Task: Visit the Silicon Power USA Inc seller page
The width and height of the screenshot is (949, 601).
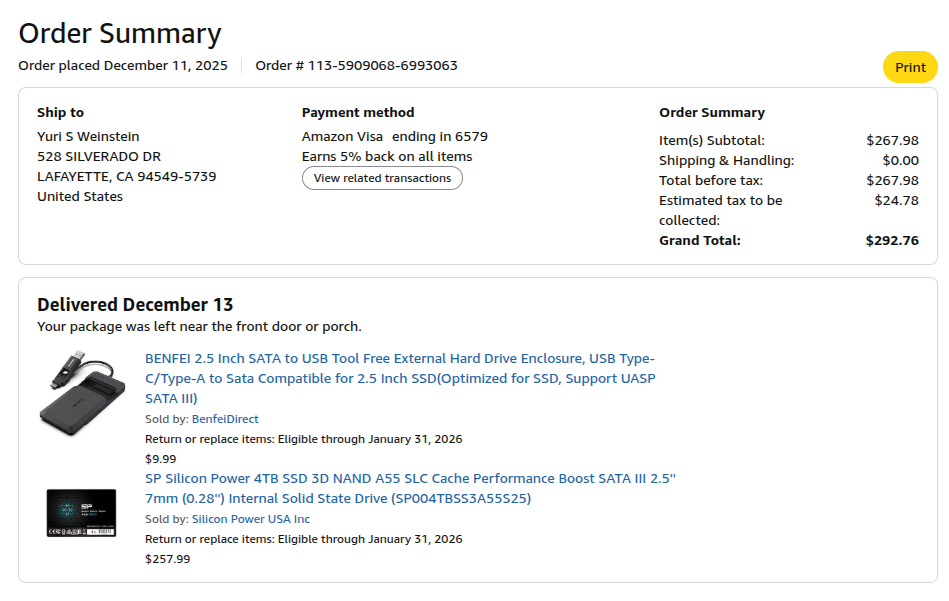Action: pos(251,519)
